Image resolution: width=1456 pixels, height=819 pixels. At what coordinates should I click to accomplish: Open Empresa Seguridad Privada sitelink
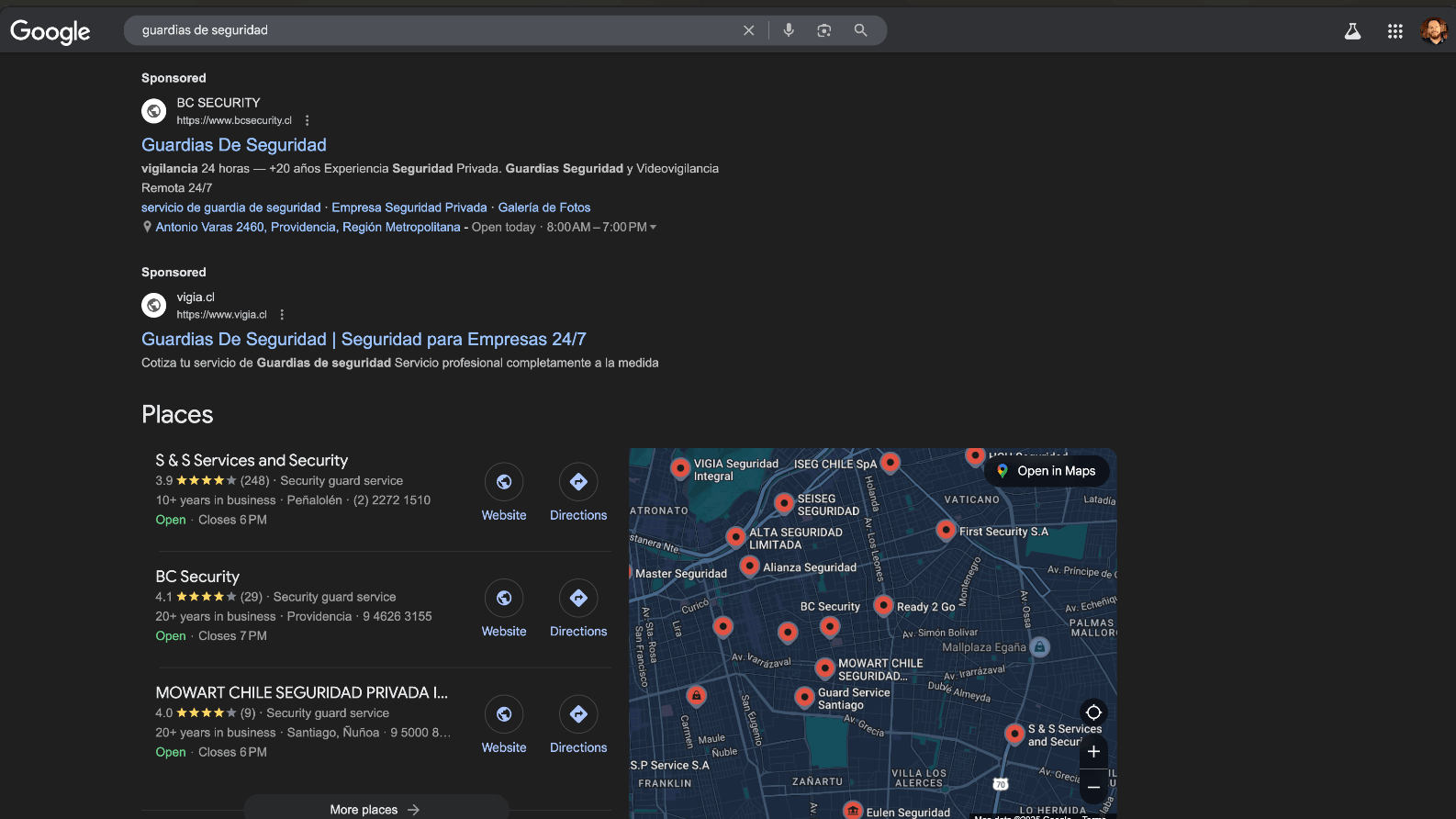[409, 208]
